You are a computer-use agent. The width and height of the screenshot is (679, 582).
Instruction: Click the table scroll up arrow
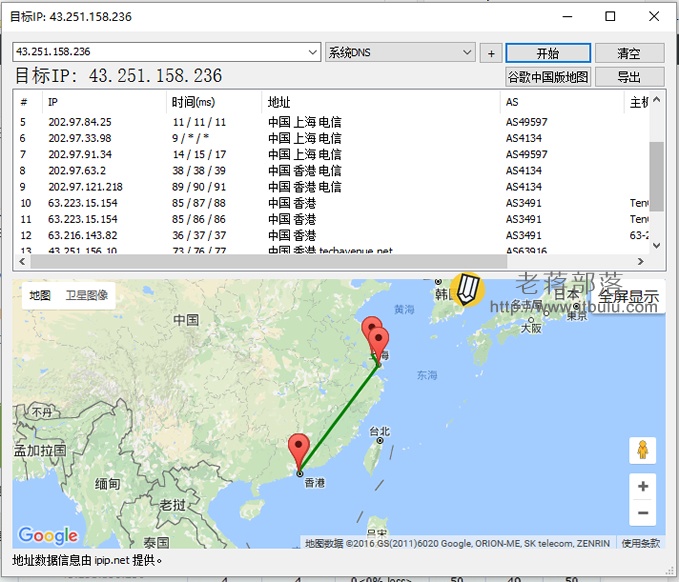pos(656,100)
